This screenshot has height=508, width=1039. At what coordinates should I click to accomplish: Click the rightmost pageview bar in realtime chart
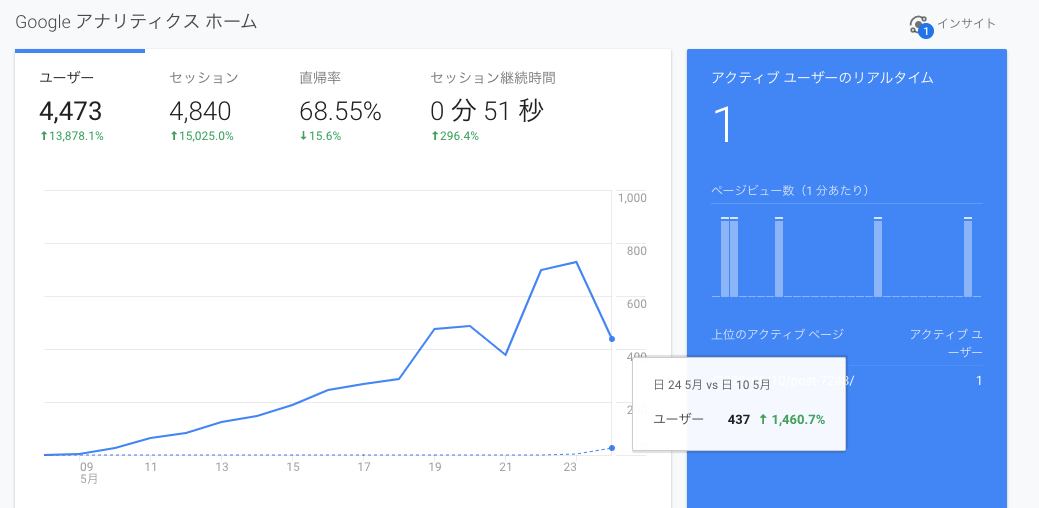pyautogui.click(x=968, y=257)
